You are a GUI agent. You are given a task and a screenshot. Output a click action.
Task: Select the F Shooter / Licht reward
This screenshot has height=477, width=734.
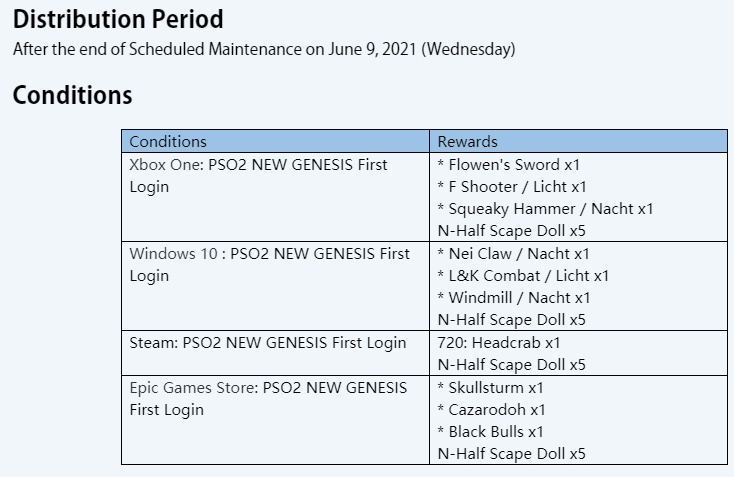tap(512, 186)
